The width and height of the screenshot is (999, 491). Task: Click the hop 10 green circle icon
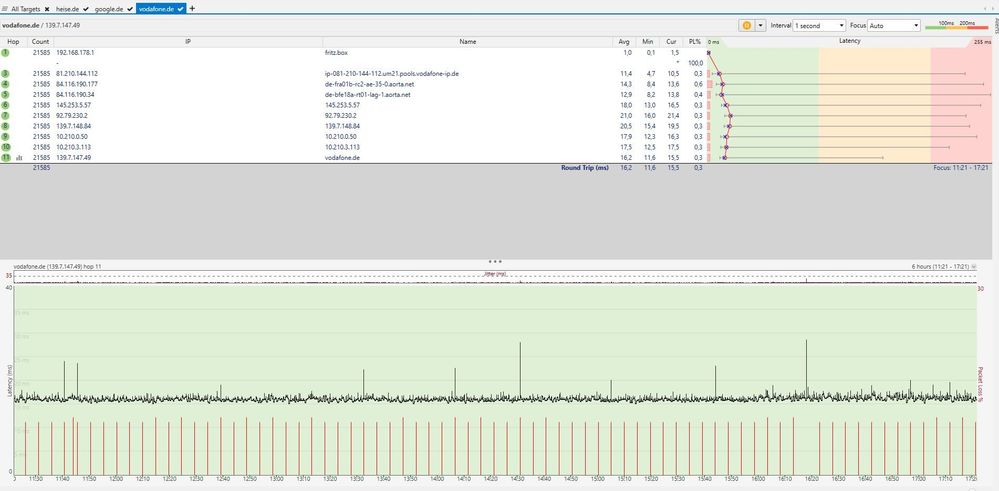(x=6, y=147)
